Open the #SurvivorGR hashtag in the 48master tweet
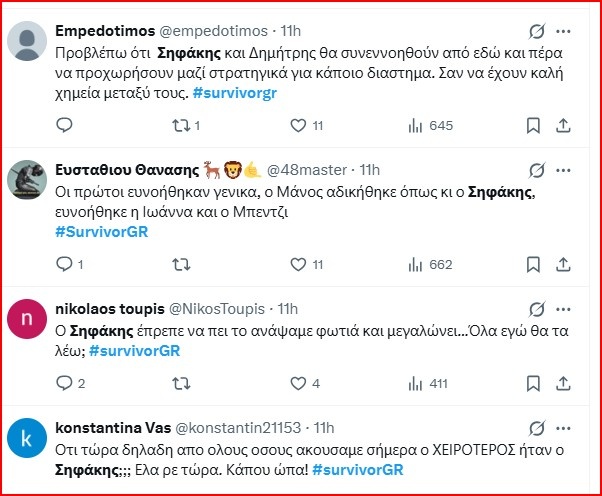 pos(105,232)
